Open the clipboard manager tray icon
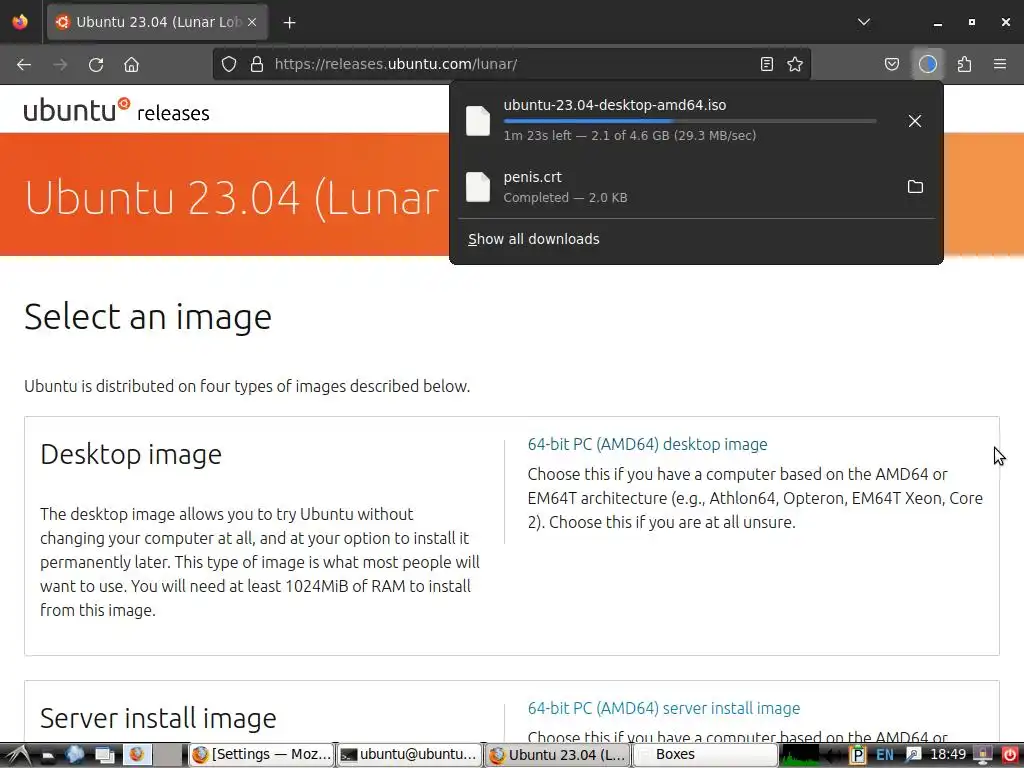This screenshot has height=768, width=1024. click(x=857, y=754)
